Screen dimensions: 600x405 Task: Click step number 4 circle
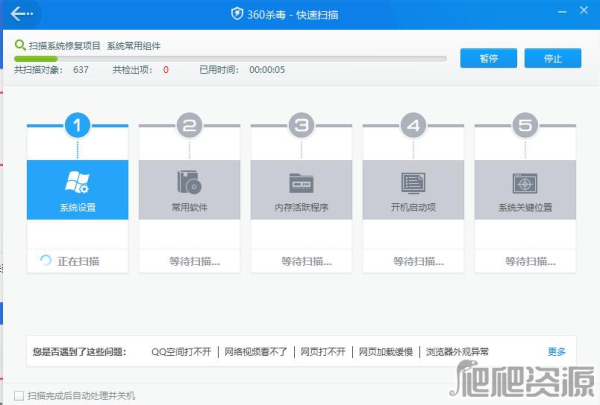tap(413, 125)
